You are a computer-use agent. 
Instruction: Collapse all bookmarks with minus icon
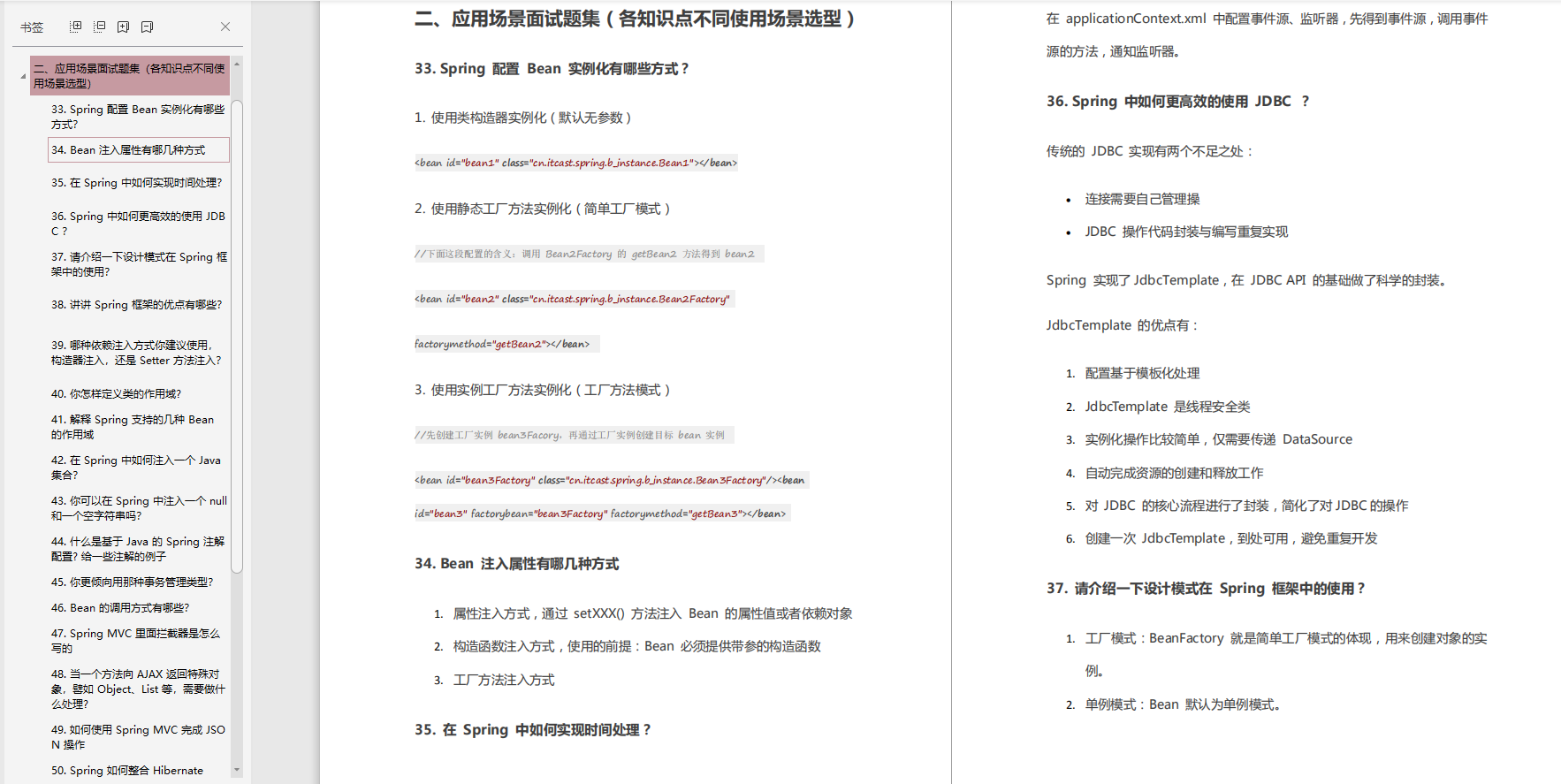[x=100, y=27]
